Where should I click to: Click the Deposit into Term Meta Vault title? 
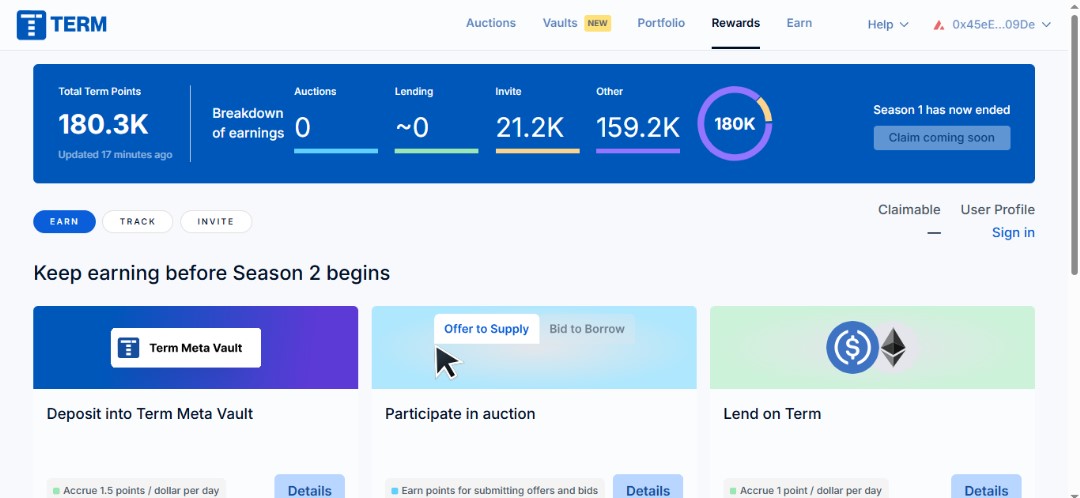click(149, 414)
